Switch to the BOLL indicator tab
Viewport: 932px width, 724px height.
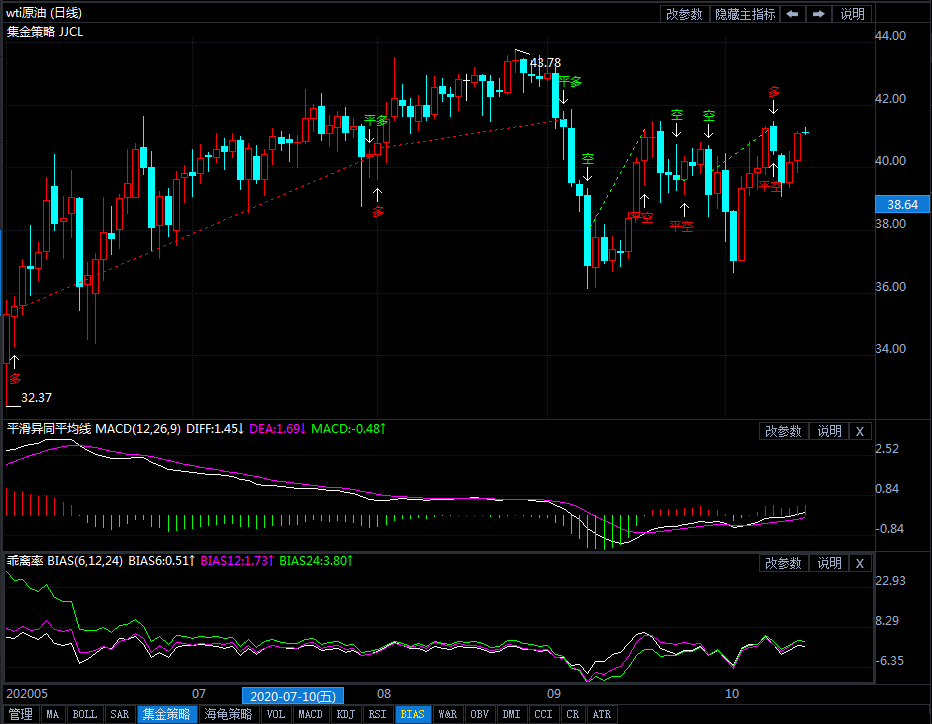(85, 715)
